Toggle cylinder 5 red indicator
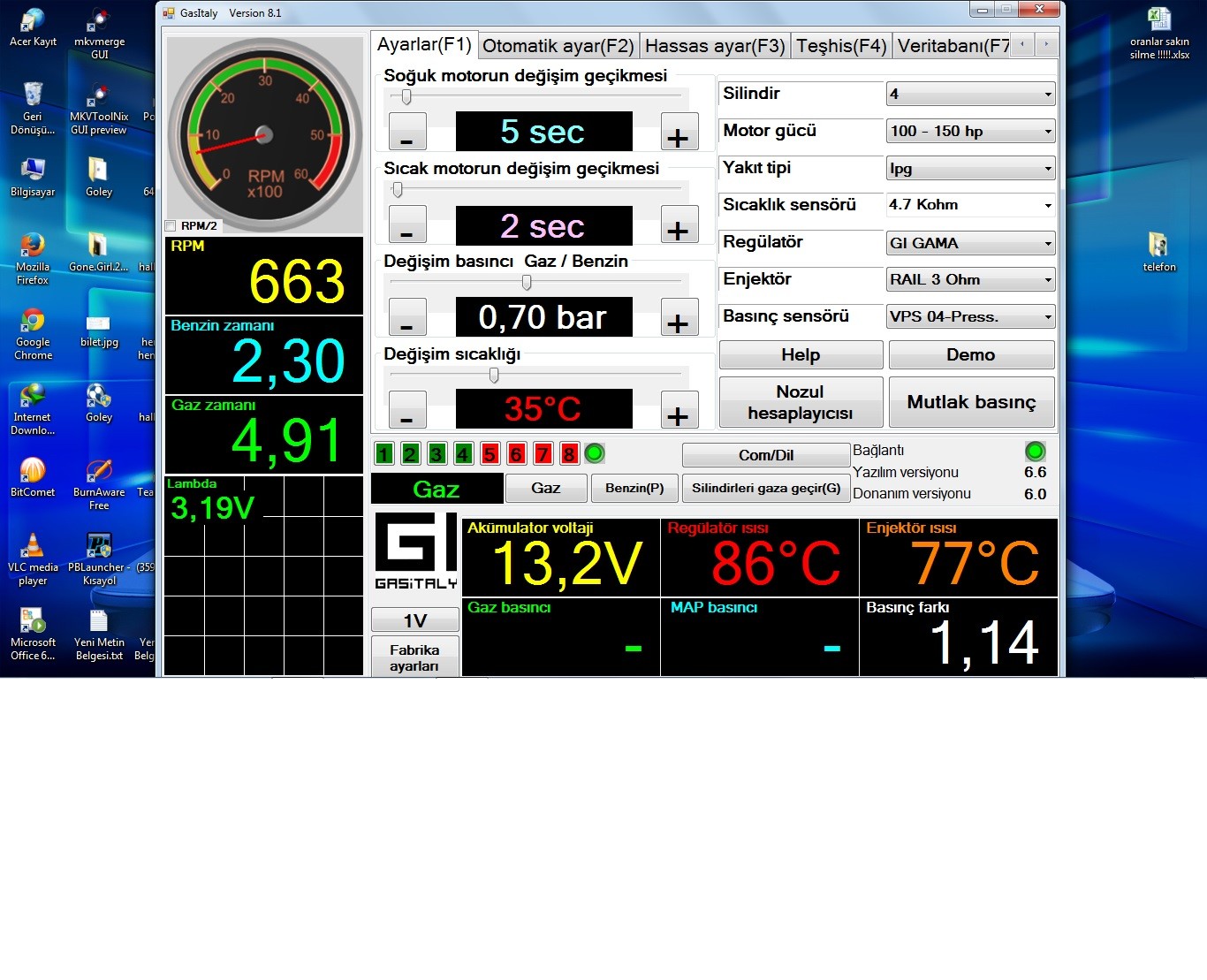This screenshot has width=1207, height=980. (490, 454)
